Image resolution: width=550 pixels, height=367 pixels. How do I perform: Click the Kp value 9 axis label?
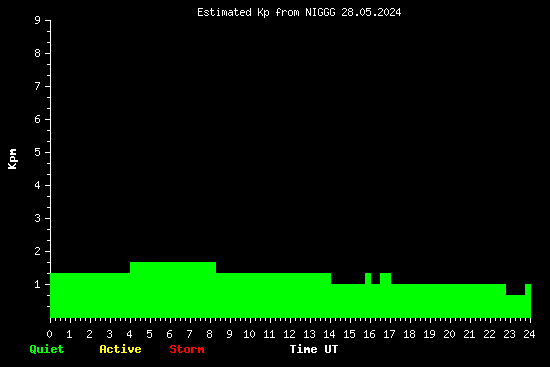coord(38,20)
